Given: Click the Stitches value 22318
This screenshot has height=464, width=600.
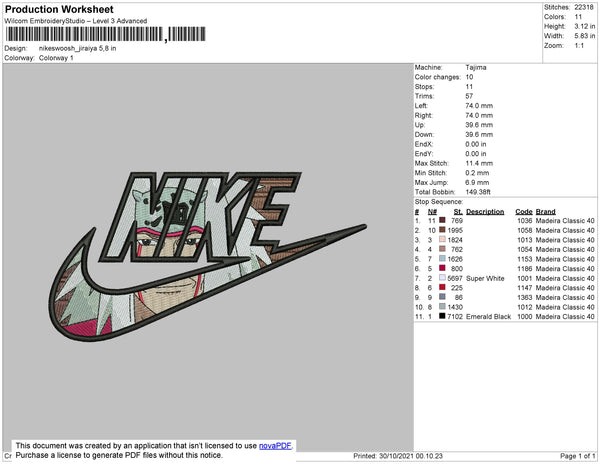Looking at the screenshot, I should click(x=584, y=7).
